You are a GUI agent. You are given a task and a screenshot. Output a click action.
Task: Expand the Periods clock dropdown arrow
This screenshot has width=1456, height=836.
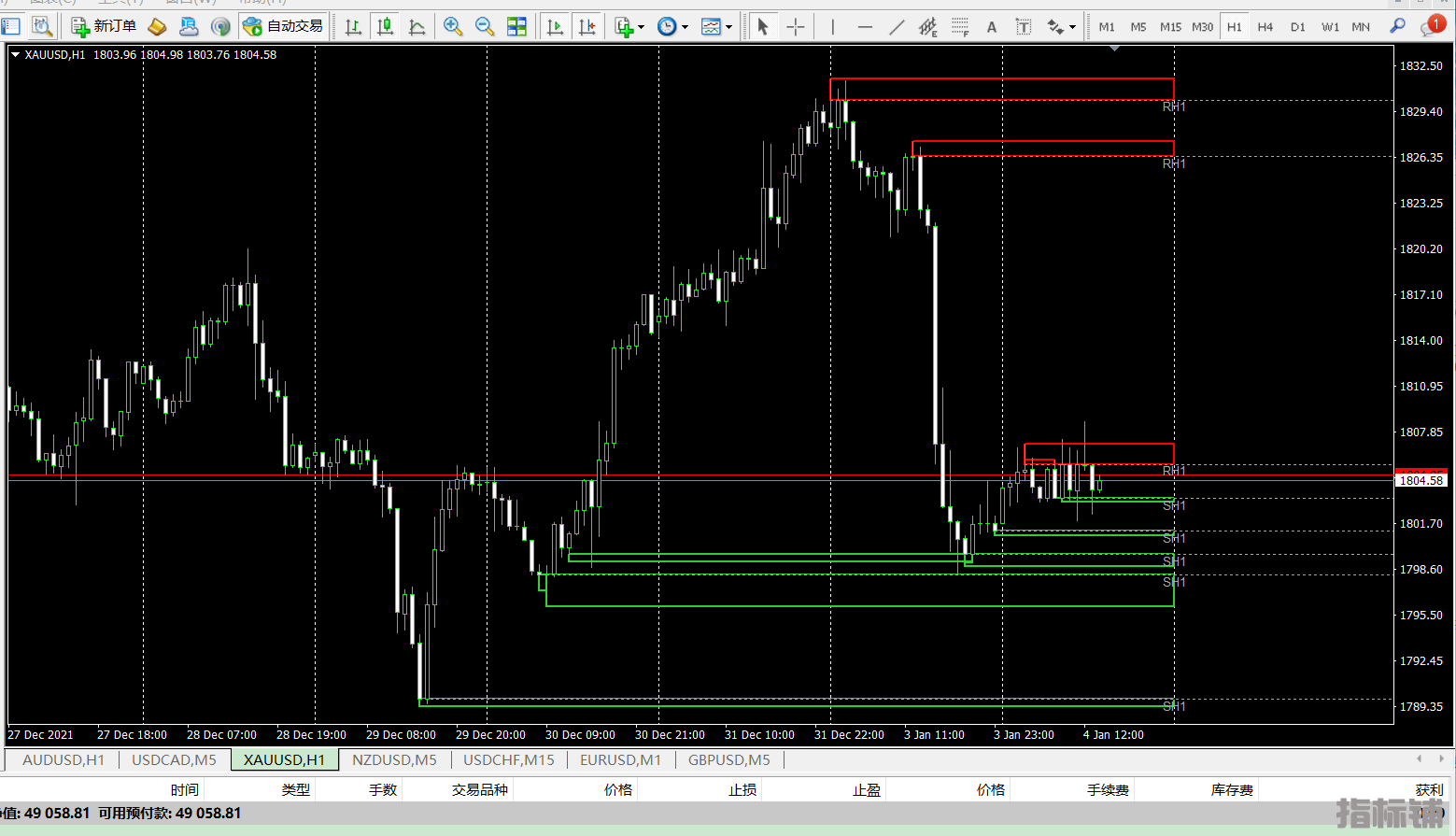coord(685,27)
